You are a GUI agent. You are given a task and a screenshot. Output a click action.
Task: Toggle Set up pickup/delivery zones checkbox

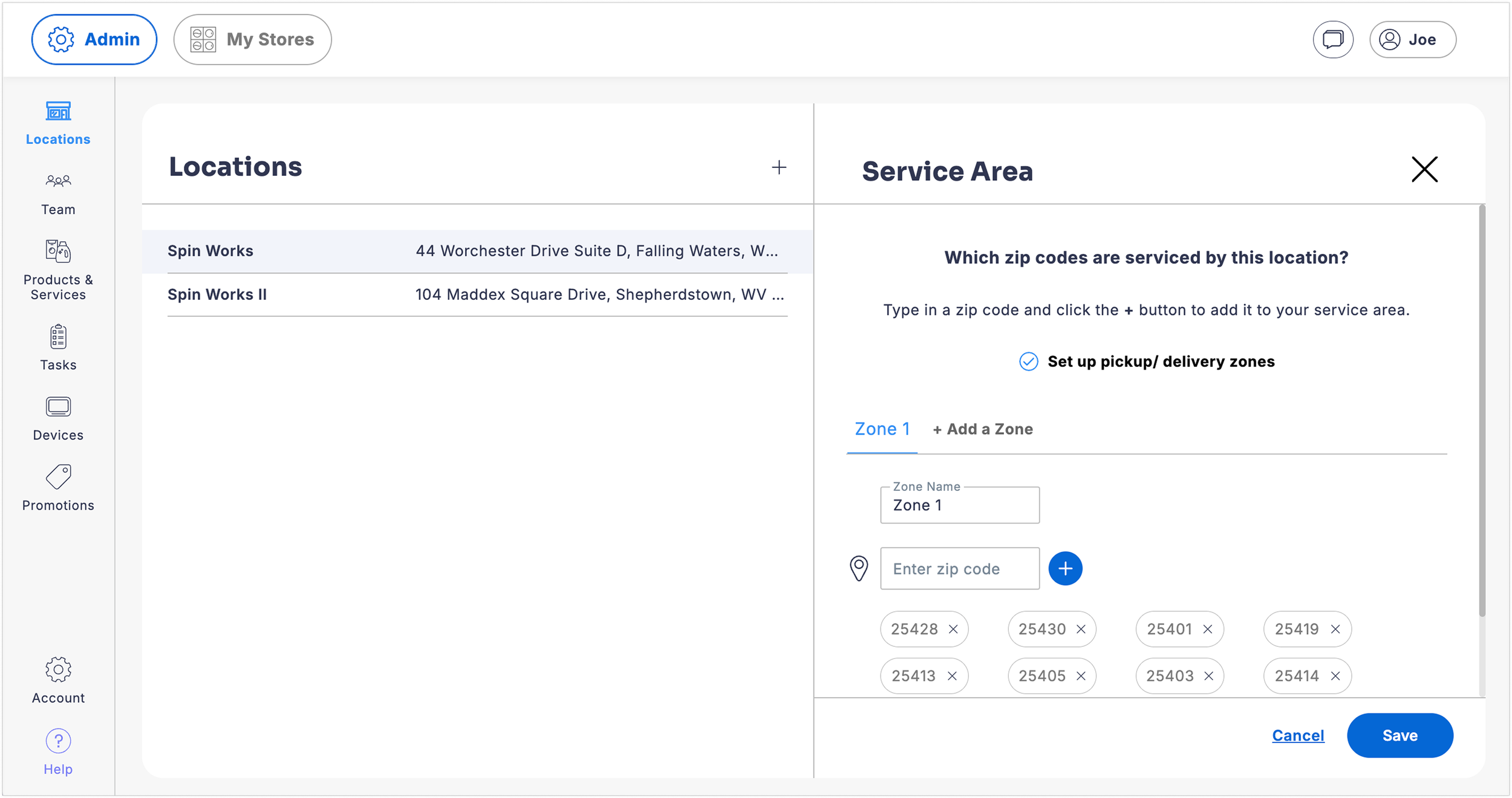click(x=1028, y=362)
